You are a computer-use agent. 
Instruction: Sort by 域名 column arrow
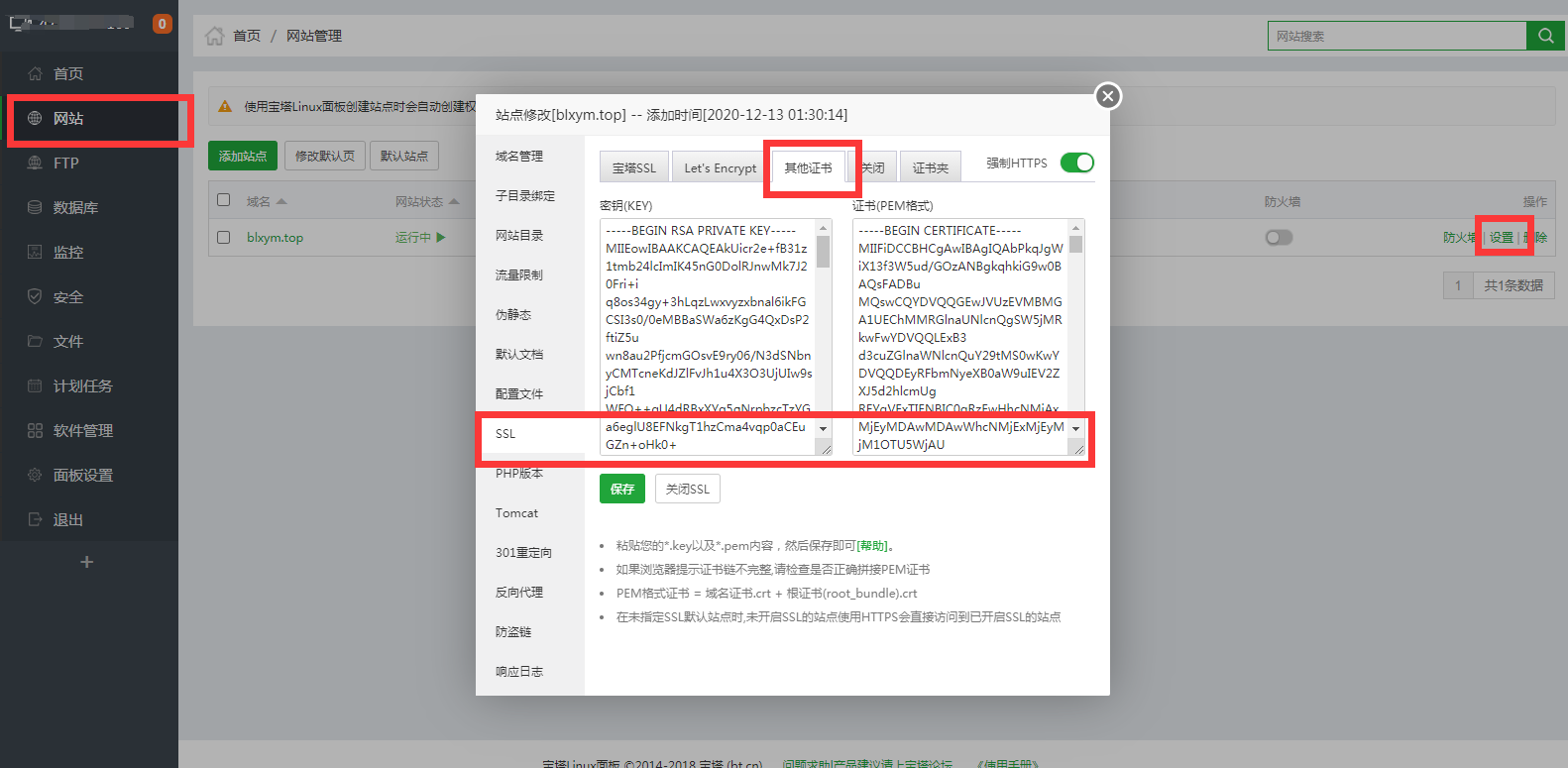coord(281,201)
